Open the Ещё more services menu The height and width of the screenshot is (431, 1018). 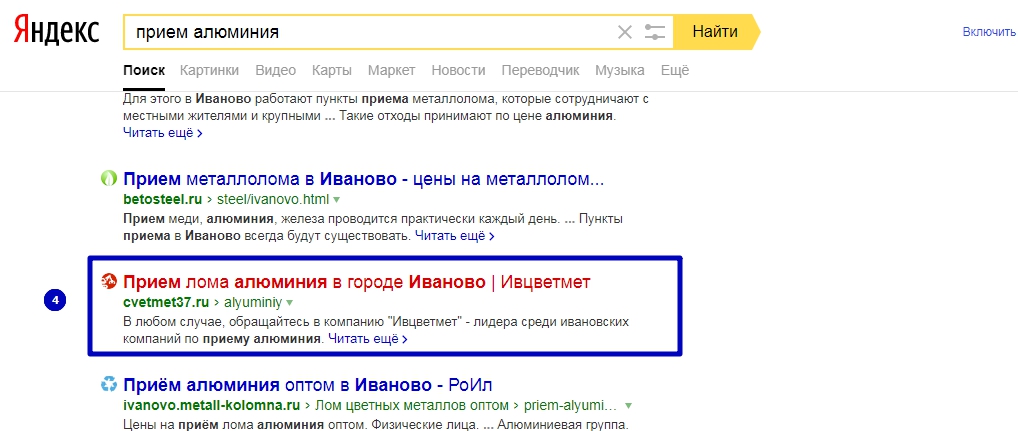[675, 70]
